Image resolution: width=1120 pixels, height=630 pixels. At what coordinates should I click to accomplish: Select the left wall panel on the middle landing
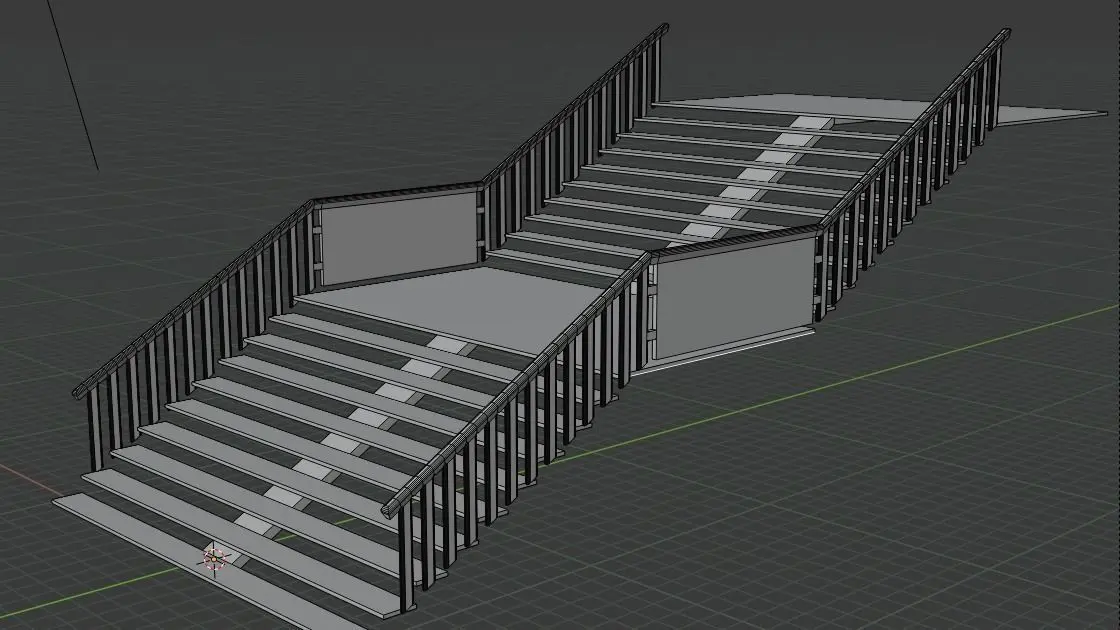click(399, 236)
